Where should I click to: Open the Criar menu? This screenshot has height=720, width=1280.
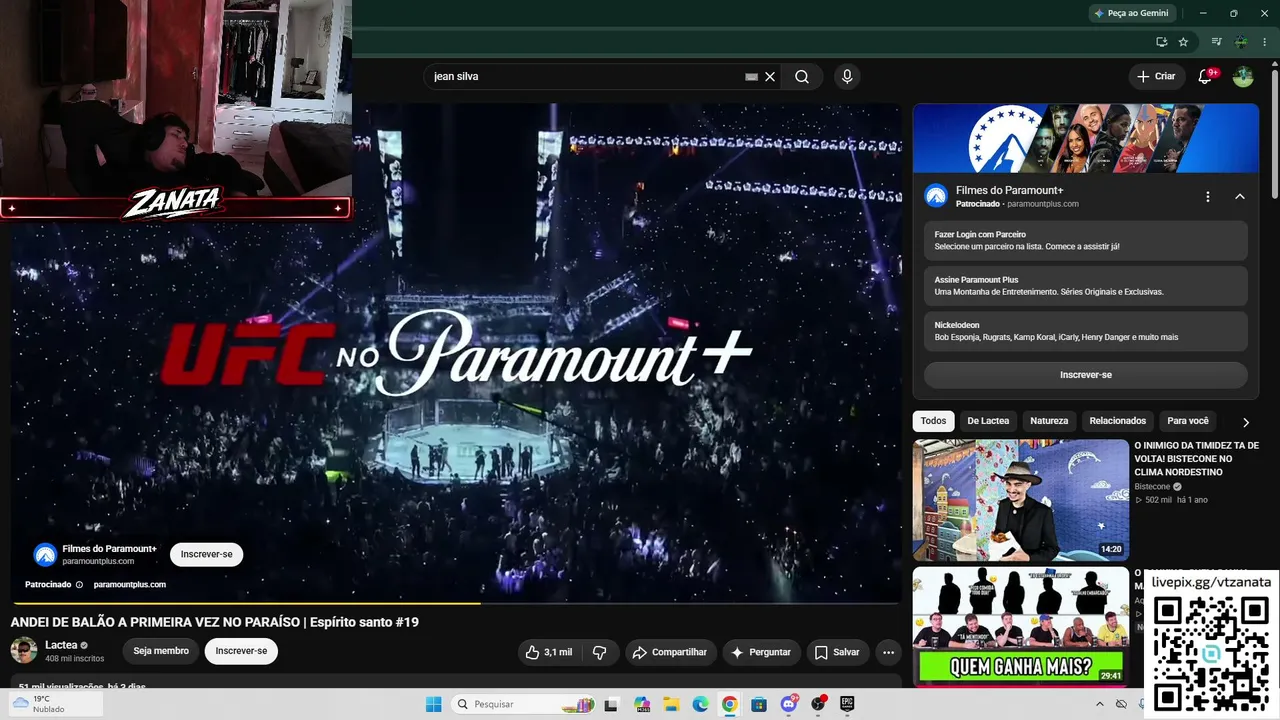tap(1156, 76)
